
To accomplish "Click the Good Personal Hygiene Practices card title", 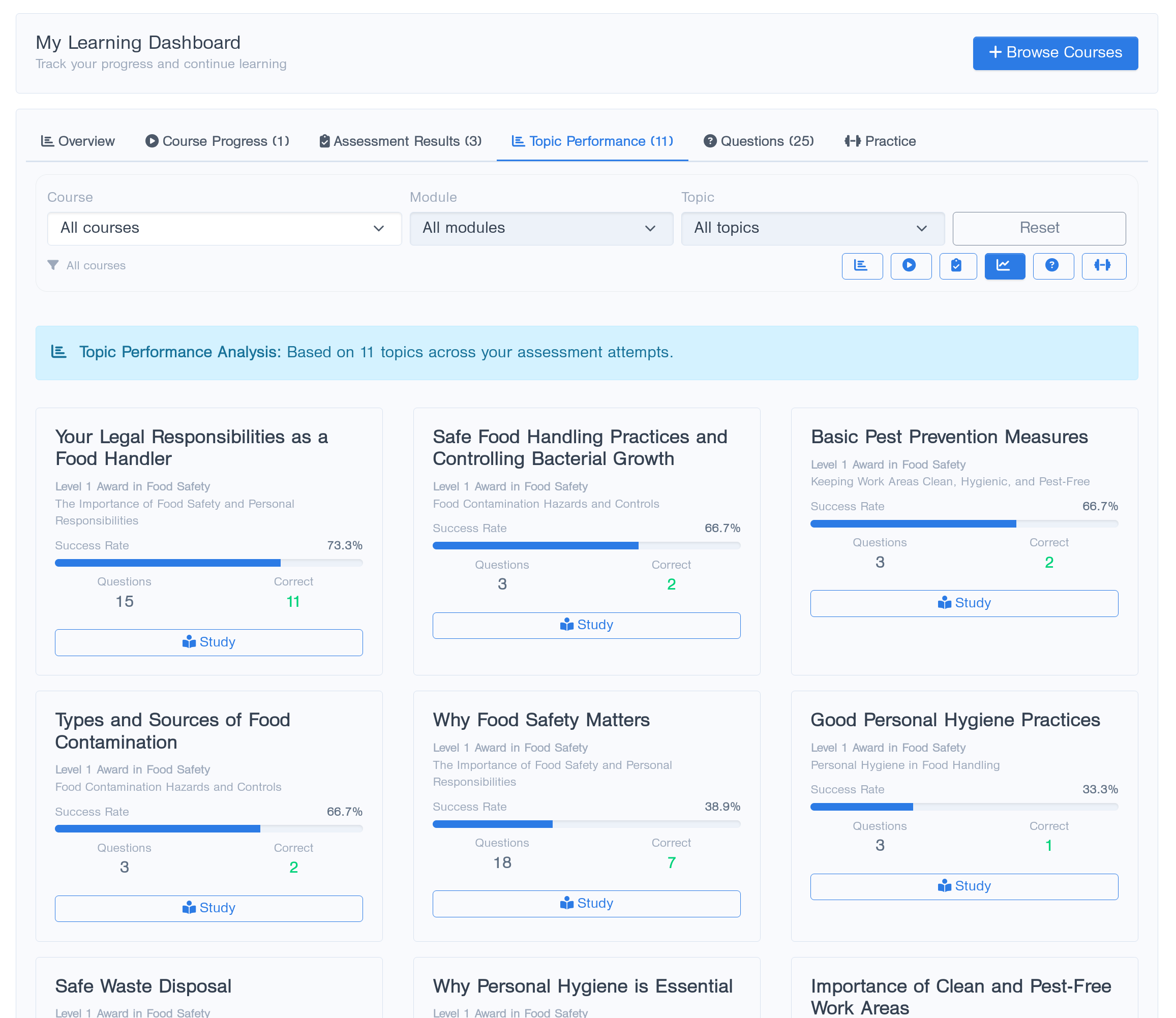I will (x=955, y=720).
